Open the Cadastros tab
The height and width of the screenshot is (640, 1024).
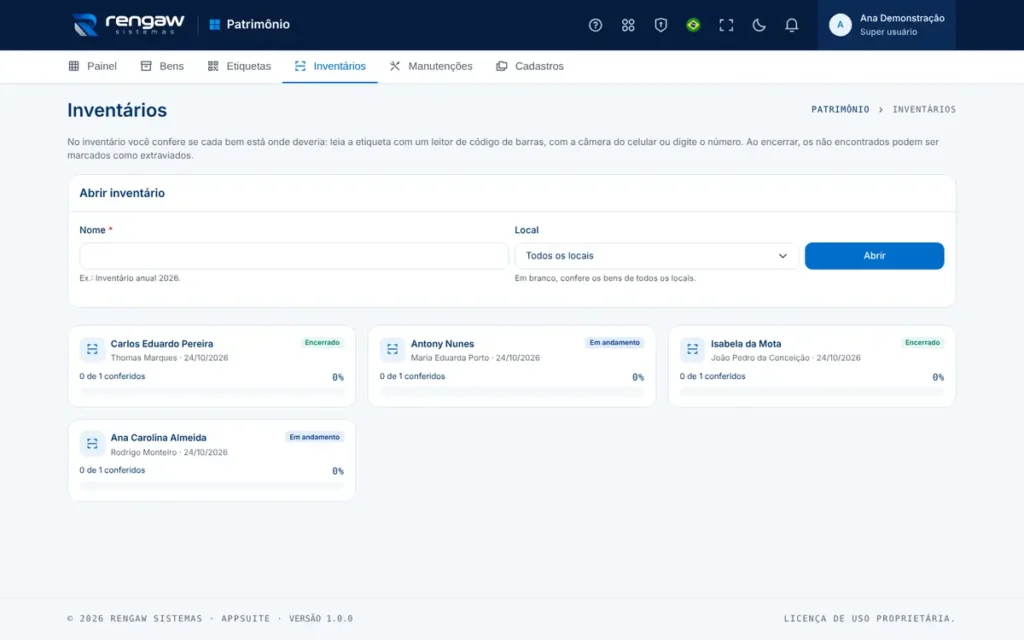[530, 66]
